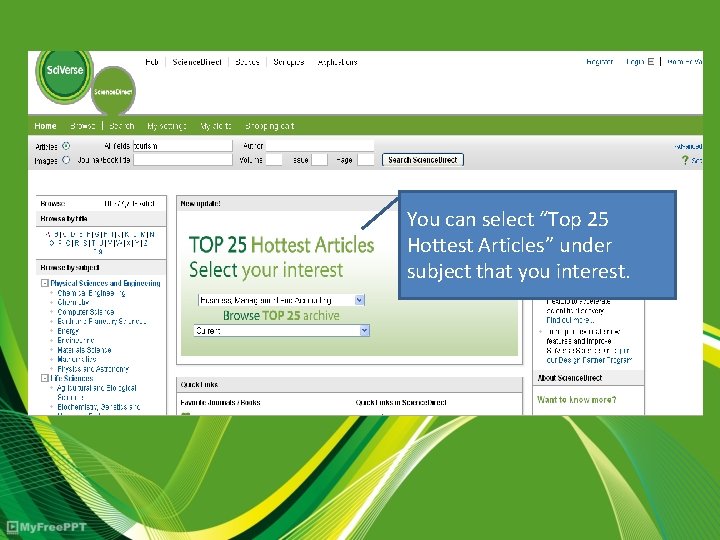Click the green question mark help icon
Viewport: 720px width, 540px height.
(x=685, y=160)
